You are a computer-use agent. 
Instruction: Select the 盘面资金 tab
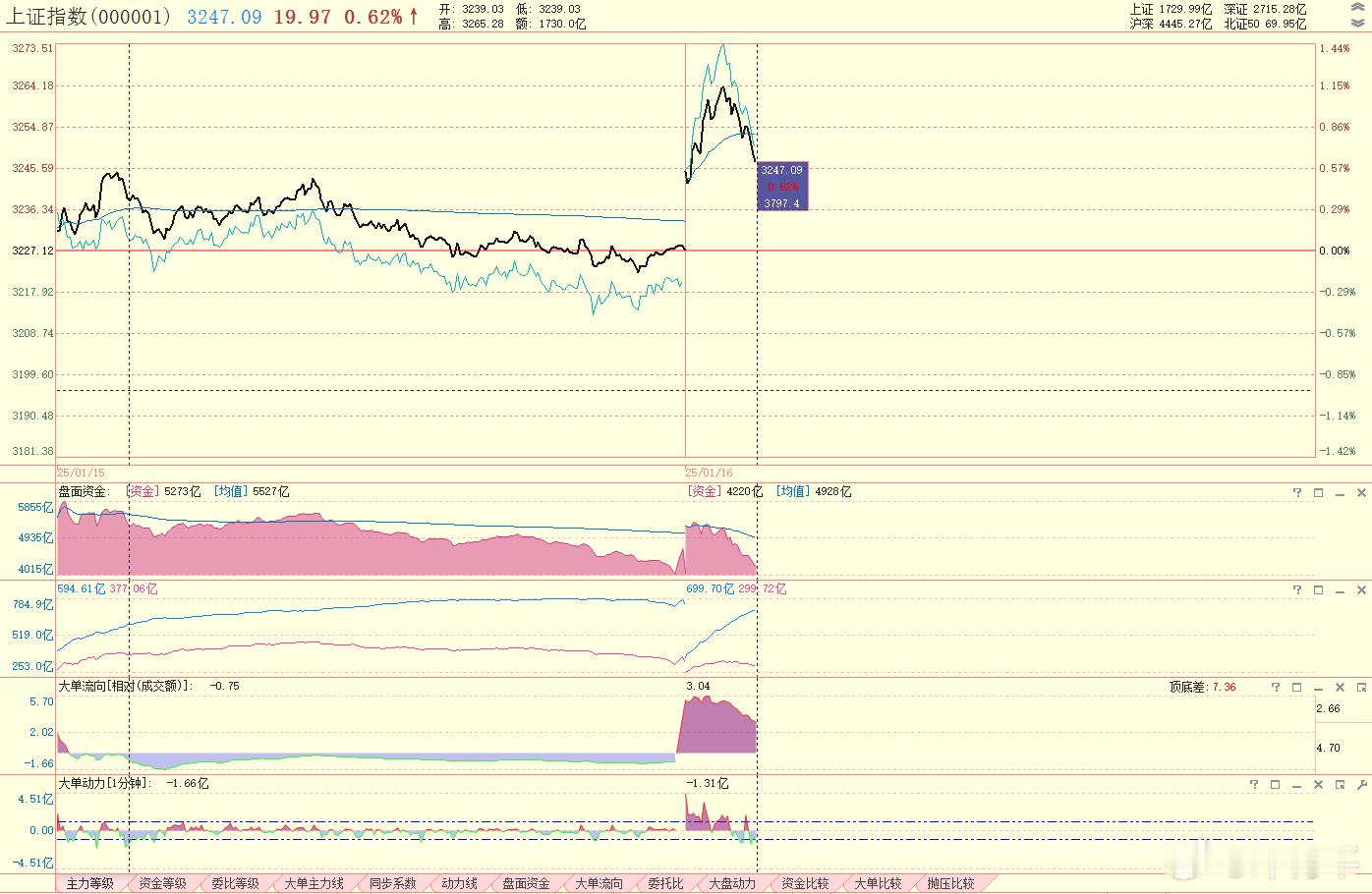click(x=527, y=883)
